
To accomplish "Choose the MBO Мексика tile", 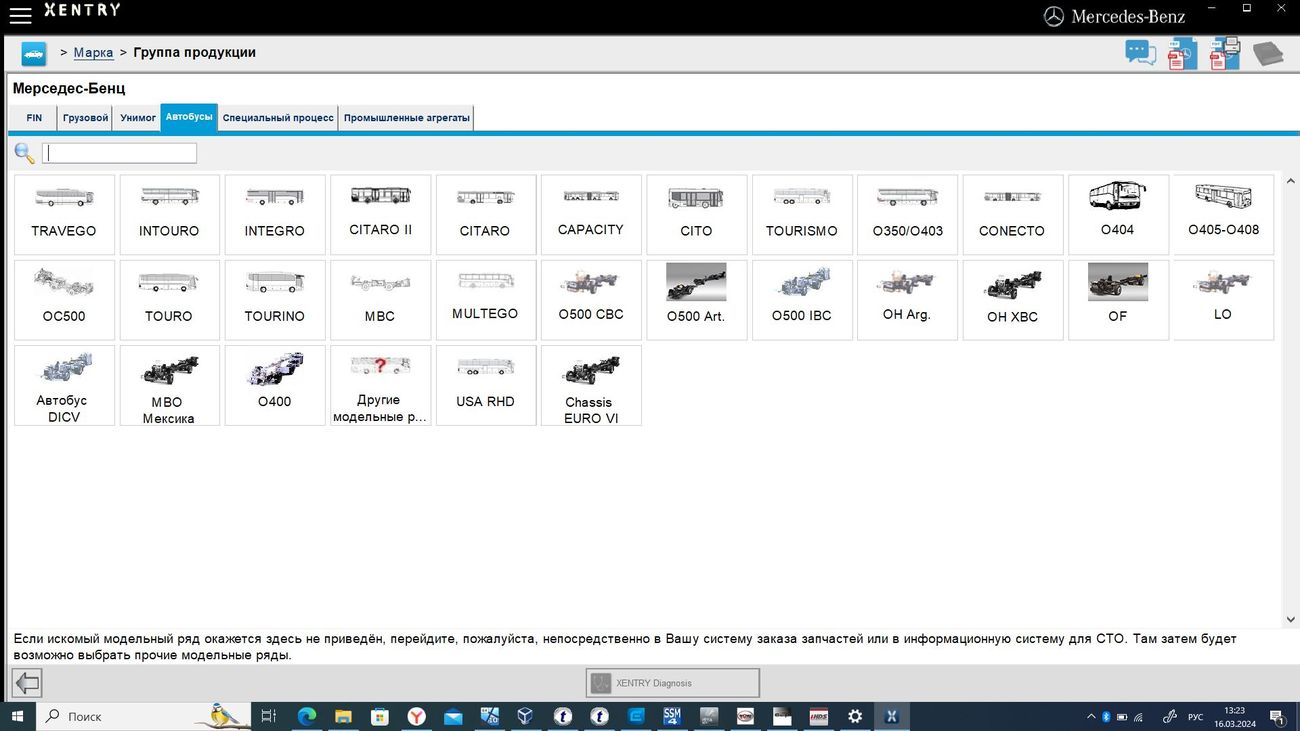I will [169, 385].
